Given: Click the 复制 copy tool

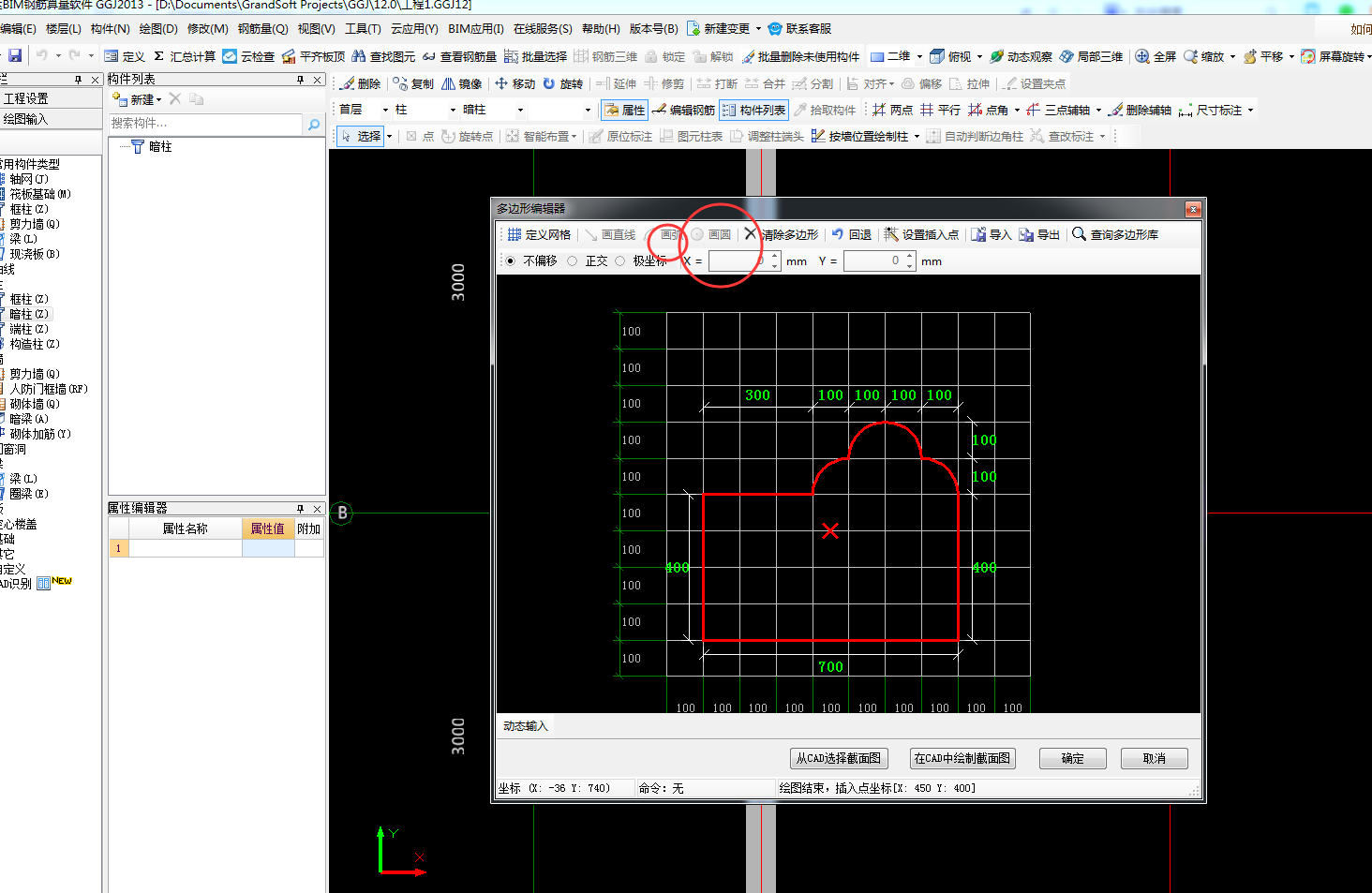Looking at the screenshot, I should click(413, 83).
